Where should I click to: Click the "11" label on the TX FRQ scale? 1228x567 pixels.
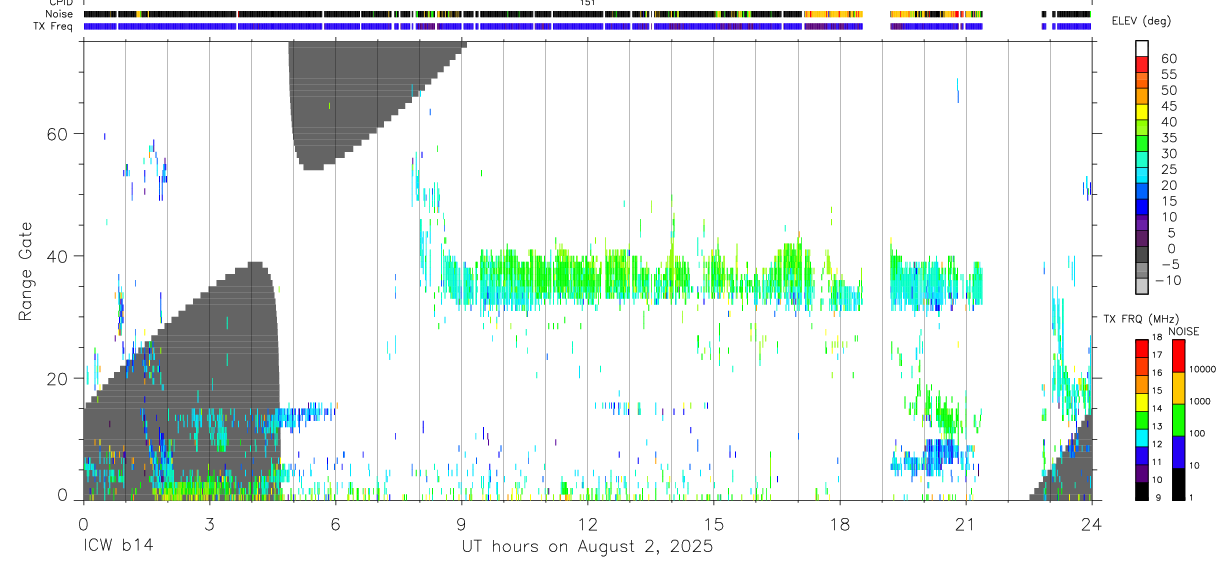tap(1158, 463)
